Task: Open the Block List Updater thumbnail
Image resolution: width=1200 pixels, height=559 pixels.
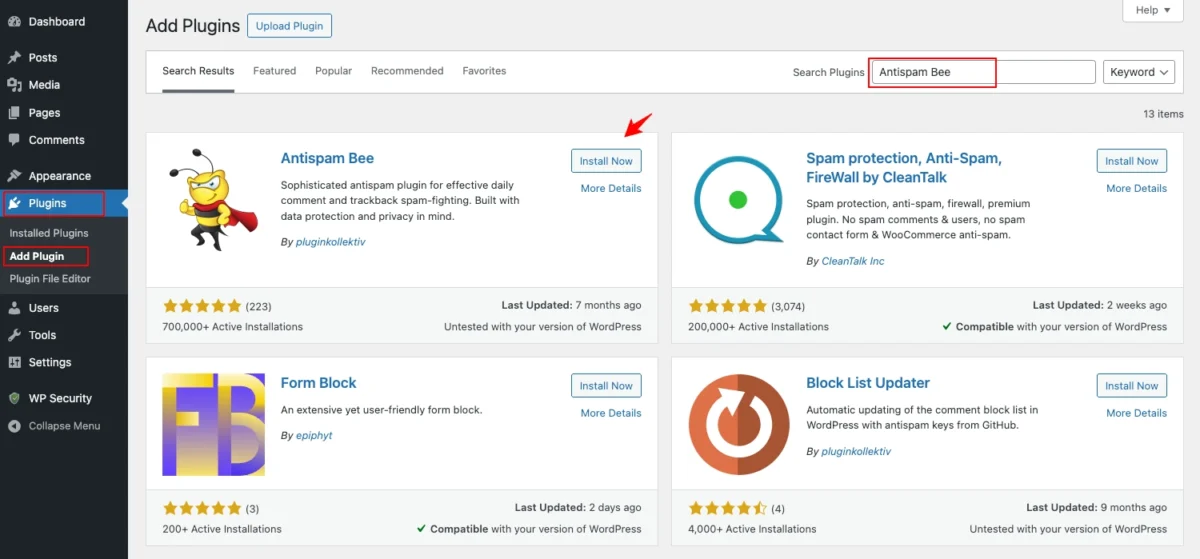Action: click(x=739, y=424)
